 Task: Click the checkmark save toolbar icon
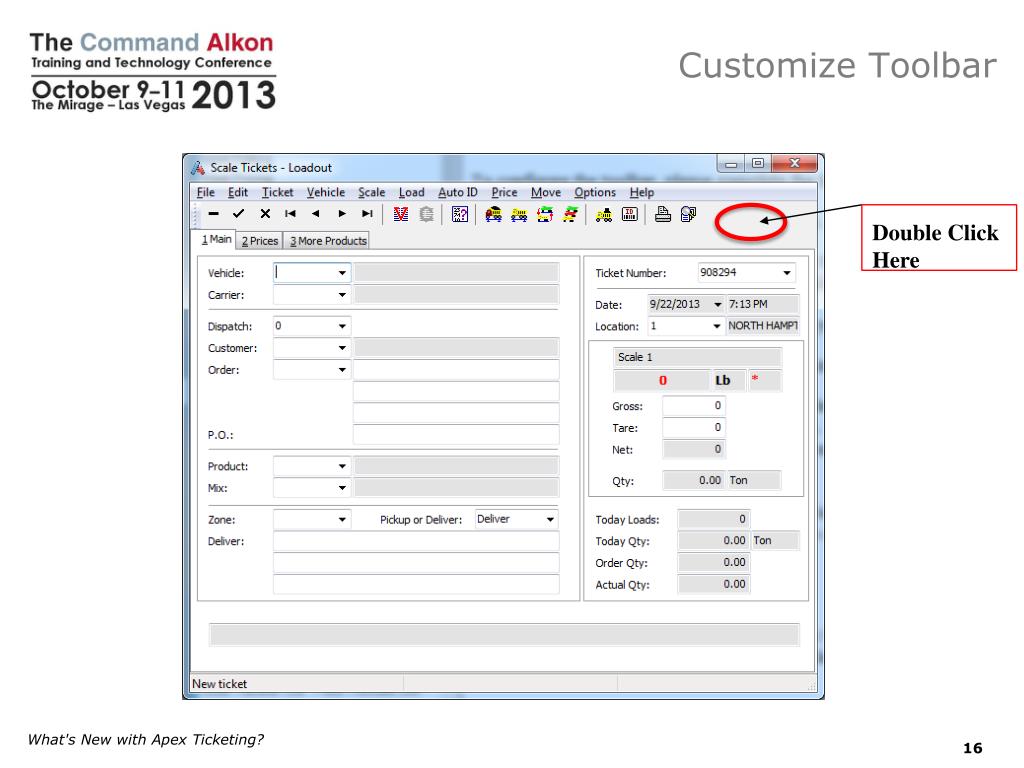coord(238,214)
